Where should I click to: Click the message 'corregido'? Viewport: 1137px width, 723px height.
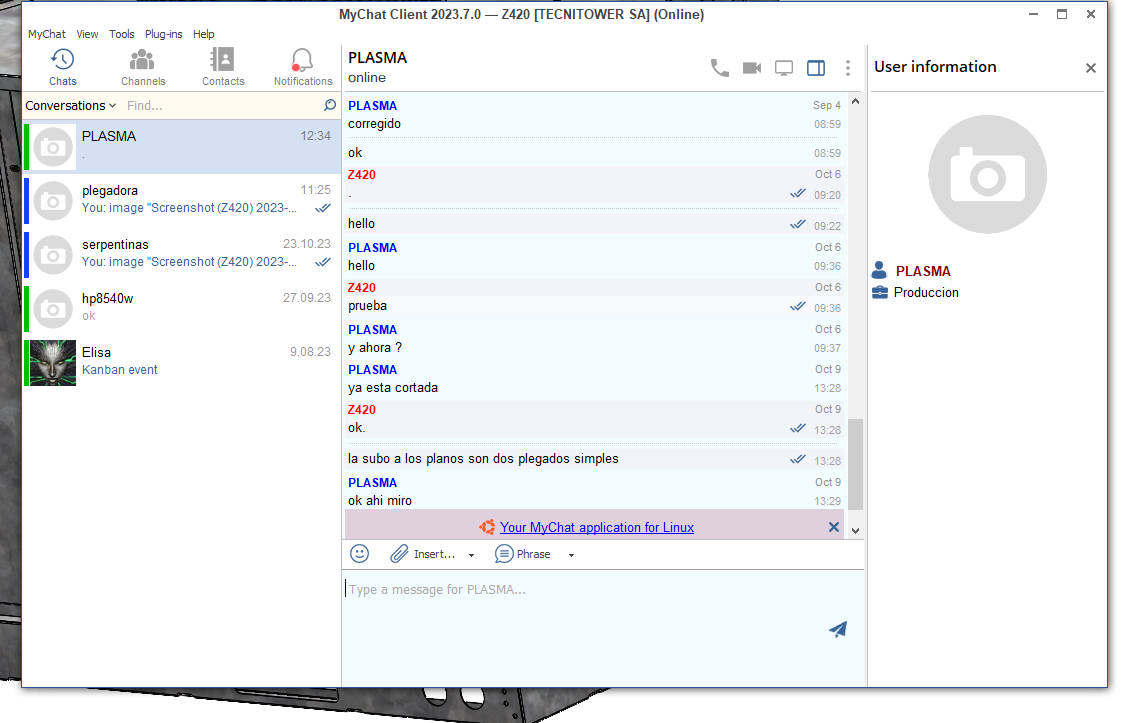[x=374, y=123]
